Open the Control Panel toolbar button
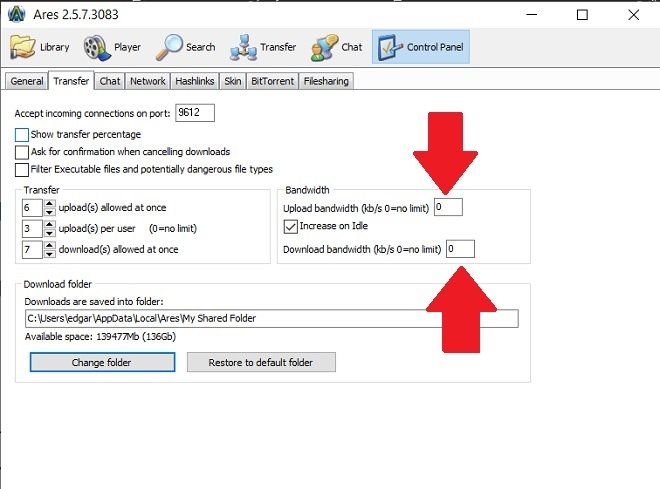The height and width of the screenshot is (489, 660). 420,47
